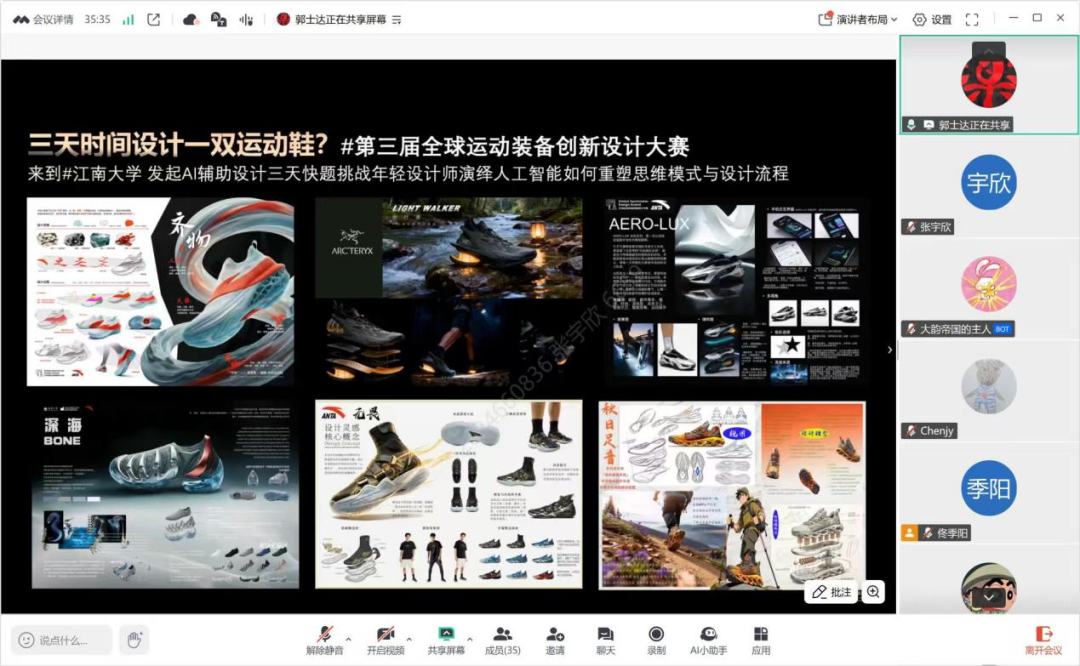
Task: Click the 邀请 invite icon
Action: [555, 637]
